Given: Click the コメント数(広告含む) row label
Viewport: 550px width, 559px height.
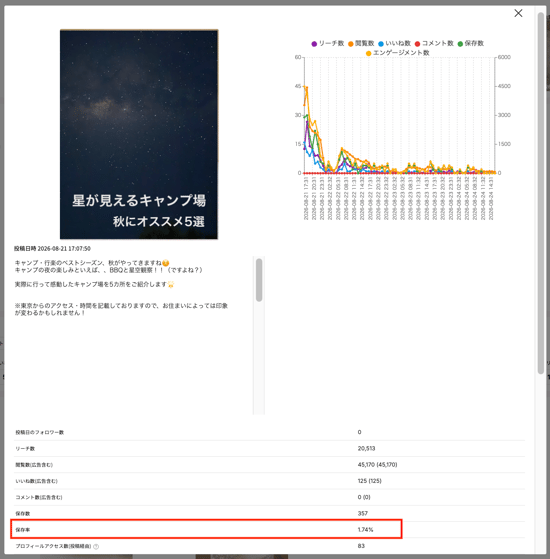Looking at the screenshot, I should click(39, 497).
